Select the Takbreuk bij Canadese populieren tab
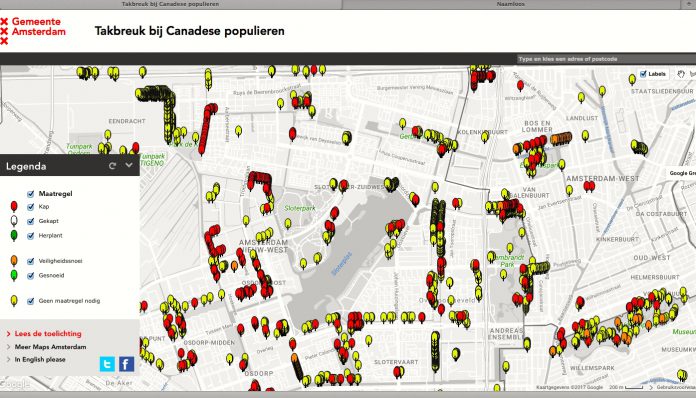696x398 pixels. coord(170,4)
